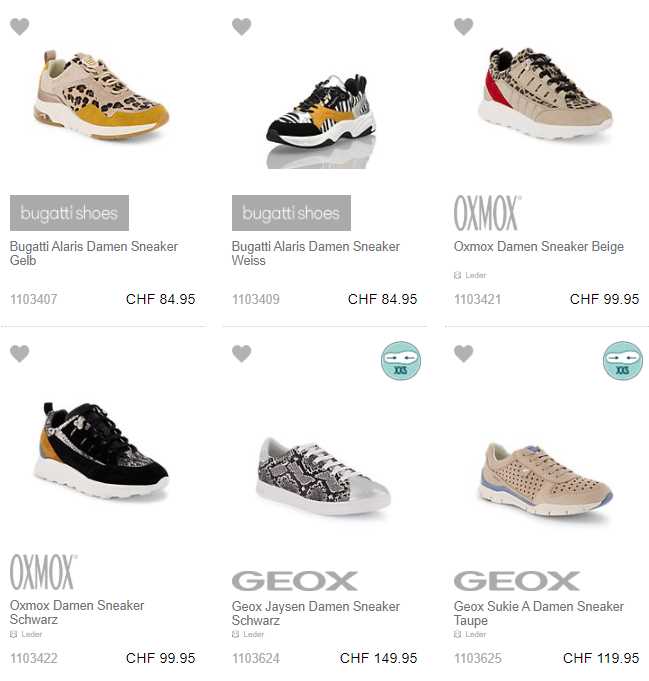Viewport: 649px width, 681px height.
Task: Add Oxmox Beige sneaker to favorites heart
Action: (x=464, y=26)
